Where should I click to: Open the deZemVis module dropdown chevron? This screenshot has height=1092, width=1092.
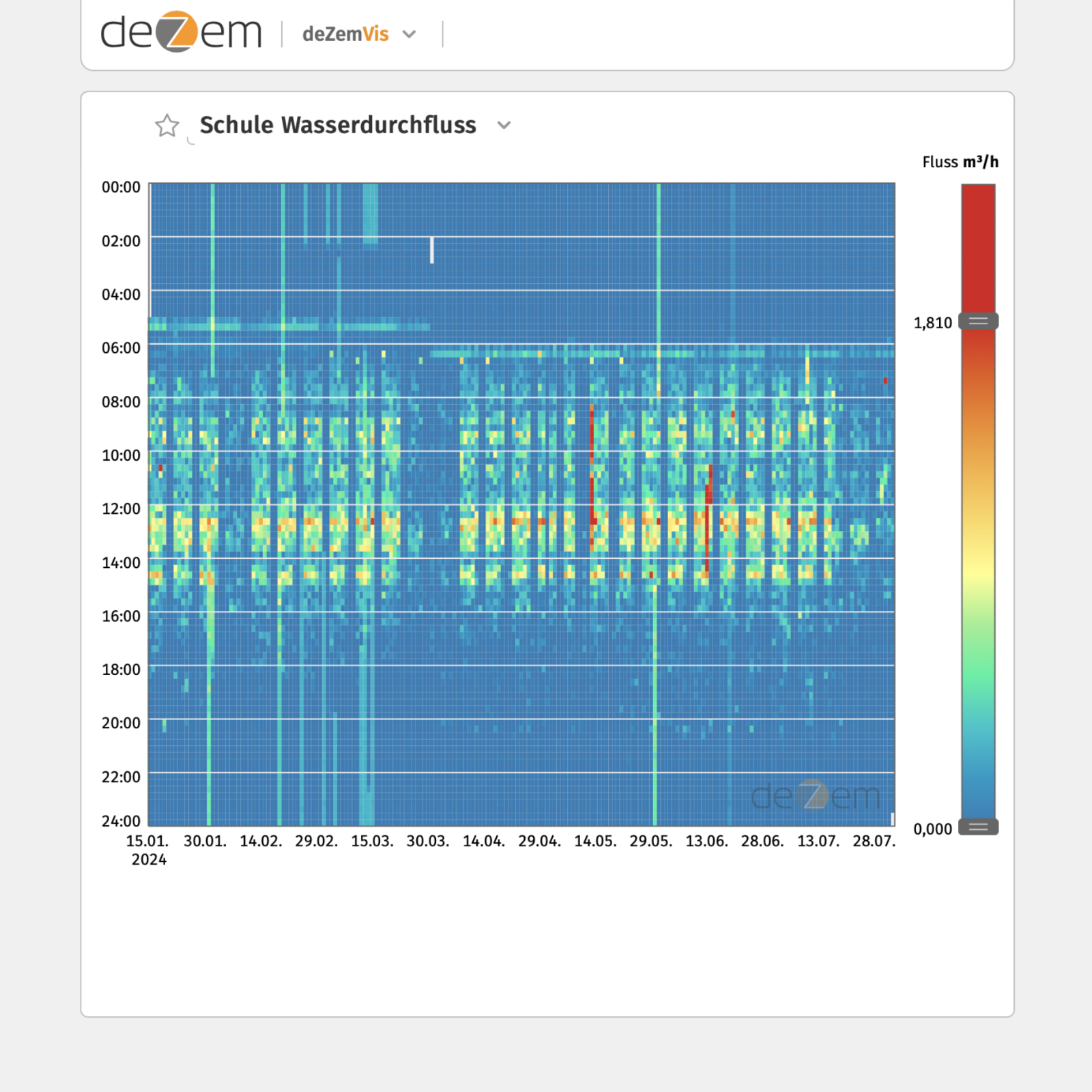pyautogui.click(x=409, y=34)
